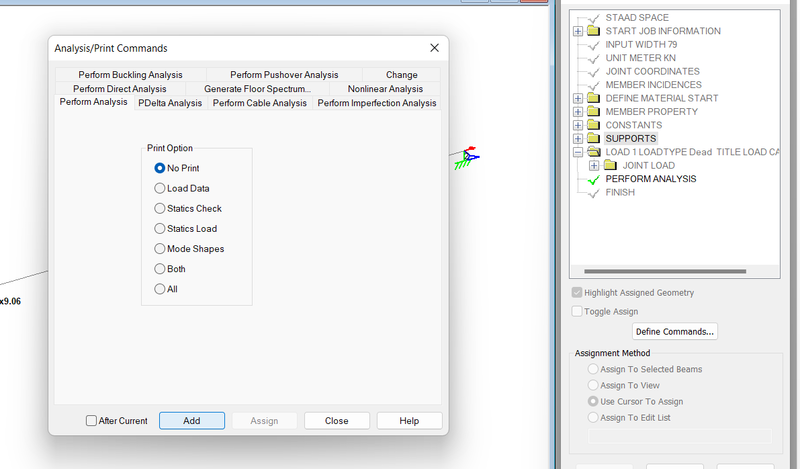Click the Add button
Viewport: 800px width, 469px height.
(x=192, y=421)
